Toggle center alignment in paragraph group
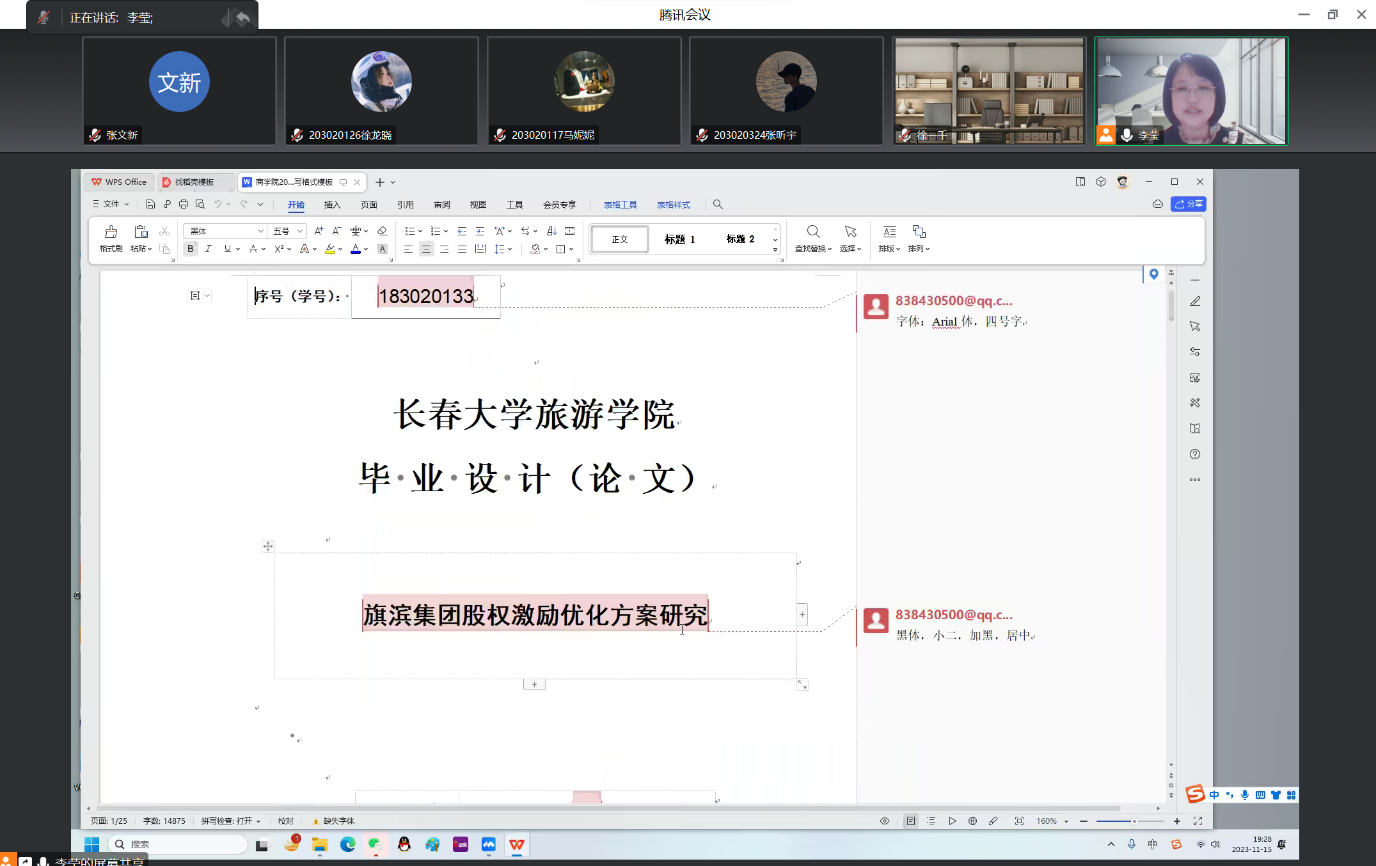The width and height of the screenshot is (1376, 866). click(426, 248)
